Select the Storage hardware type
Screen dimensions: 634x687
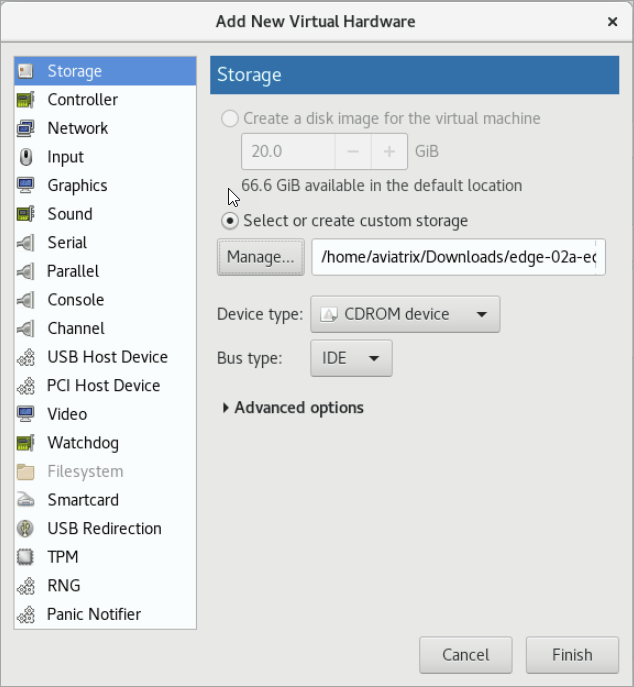pyautogui.click(x=105, y=71)
